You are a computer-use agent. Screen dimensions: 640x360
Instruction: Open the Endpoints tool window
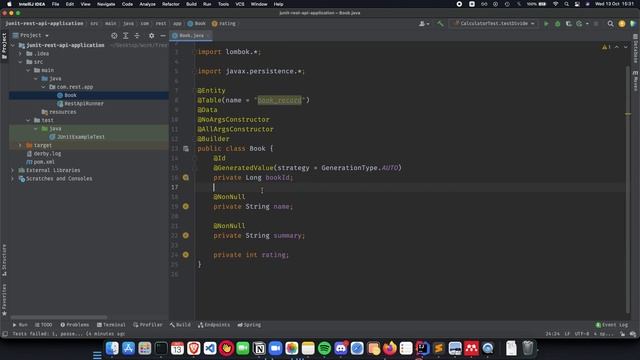[214, 325]
